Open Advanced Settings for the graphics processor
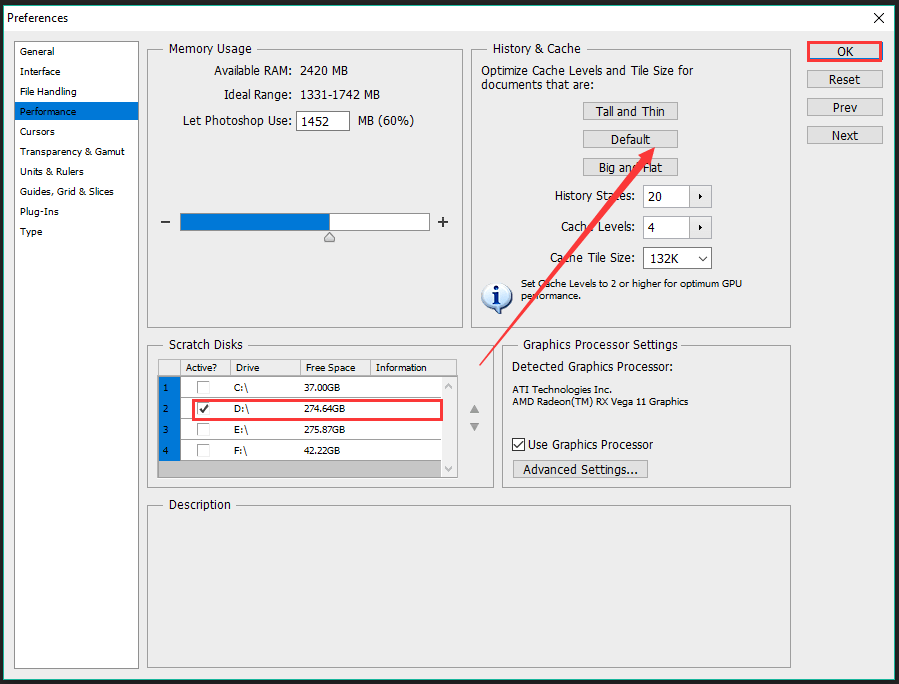This screenshot has width=899, height=684. coord(580,468)
